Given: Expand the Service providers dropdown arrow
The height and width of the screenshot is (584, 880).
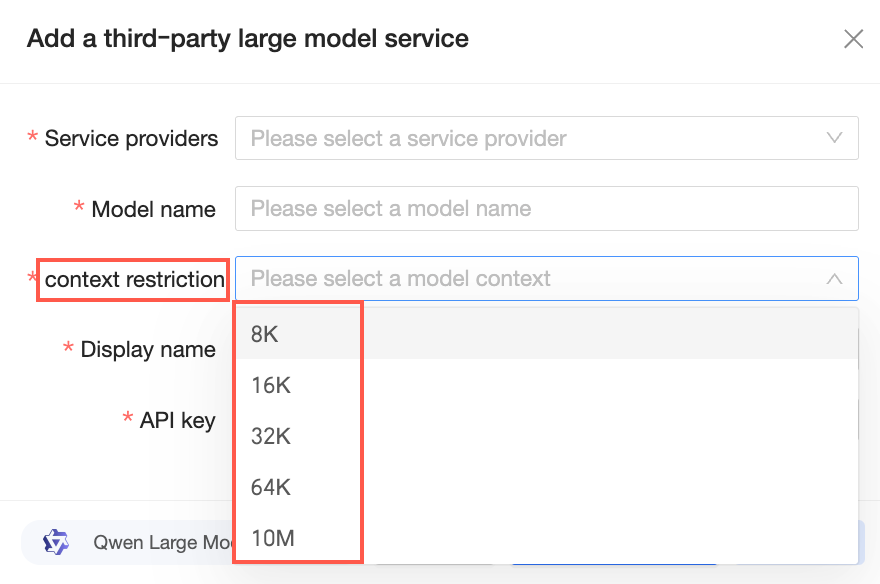Looking at the screenshot, I should coord(834,138).
